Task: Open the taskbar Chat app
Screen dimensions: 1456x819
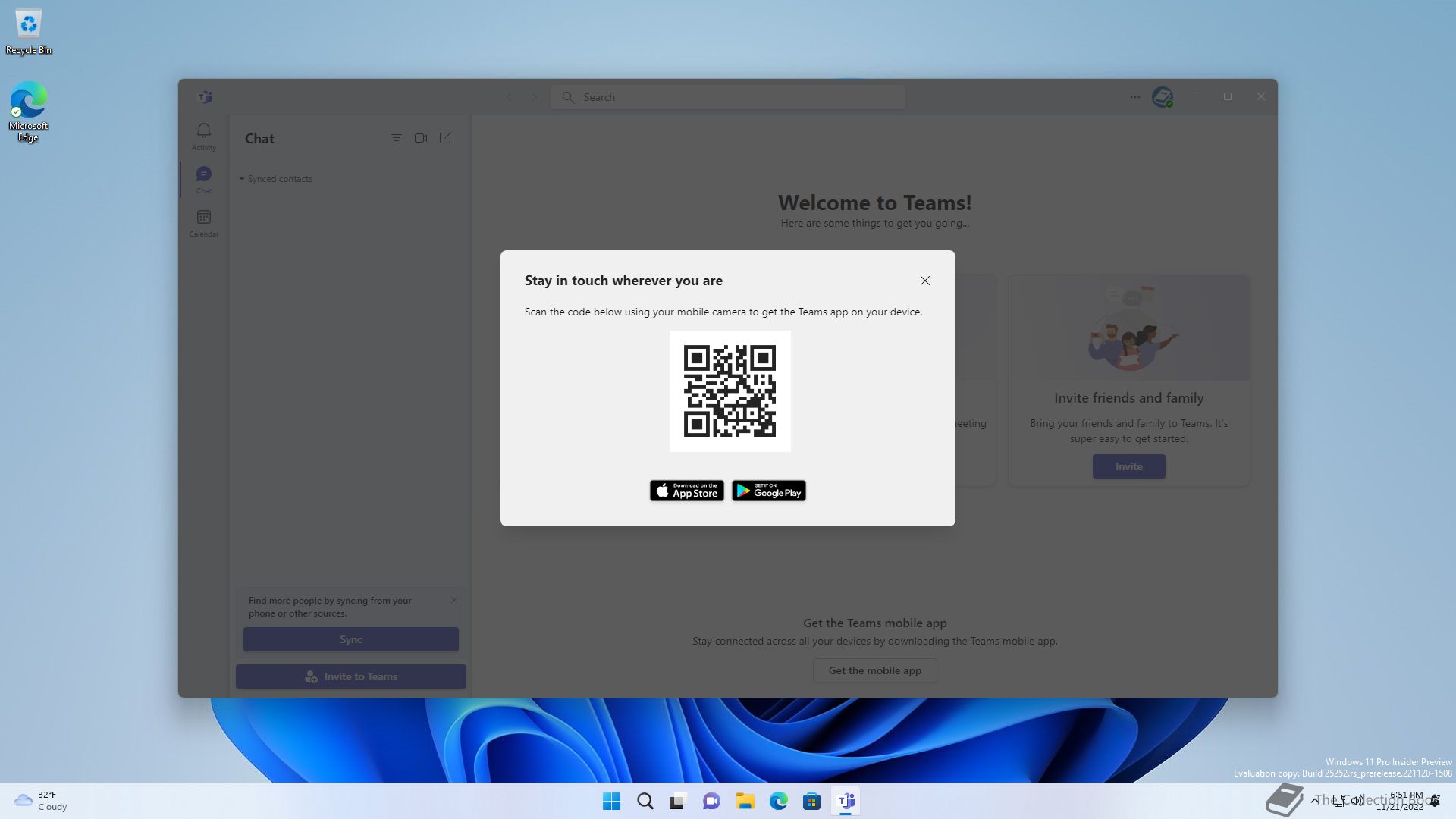Action: [x=711, y=801]
